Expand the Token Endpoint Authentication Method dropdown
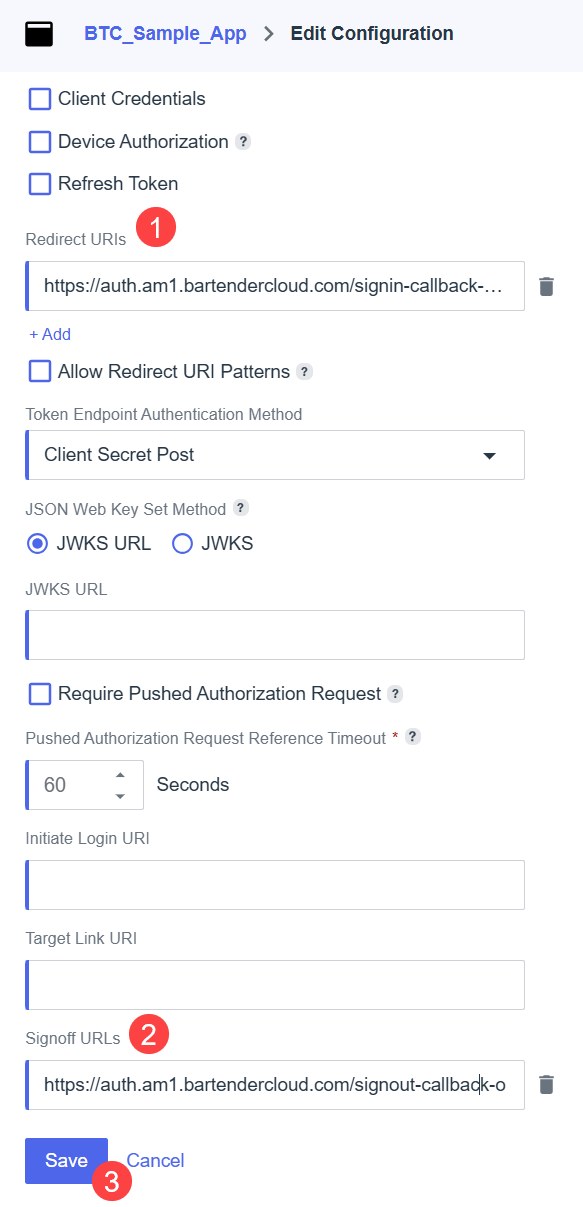The width and height of the screenshot is (583, 1207). pyautogui.click(x=275, y=455)
